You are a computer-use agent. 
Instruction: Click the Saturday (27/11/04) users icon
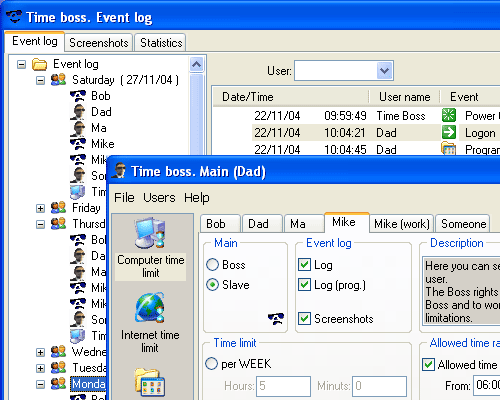point(58,80)
